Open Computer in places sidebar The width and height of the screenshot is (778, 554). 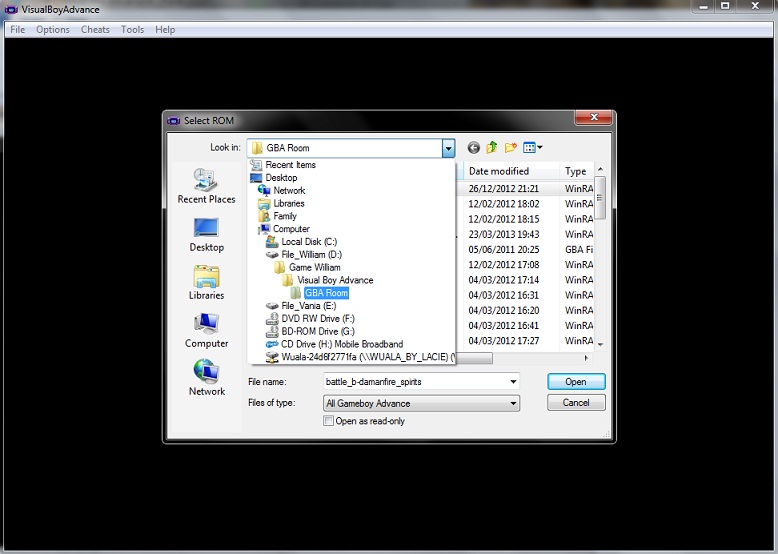pyautogui.click(x=206, y=330)
